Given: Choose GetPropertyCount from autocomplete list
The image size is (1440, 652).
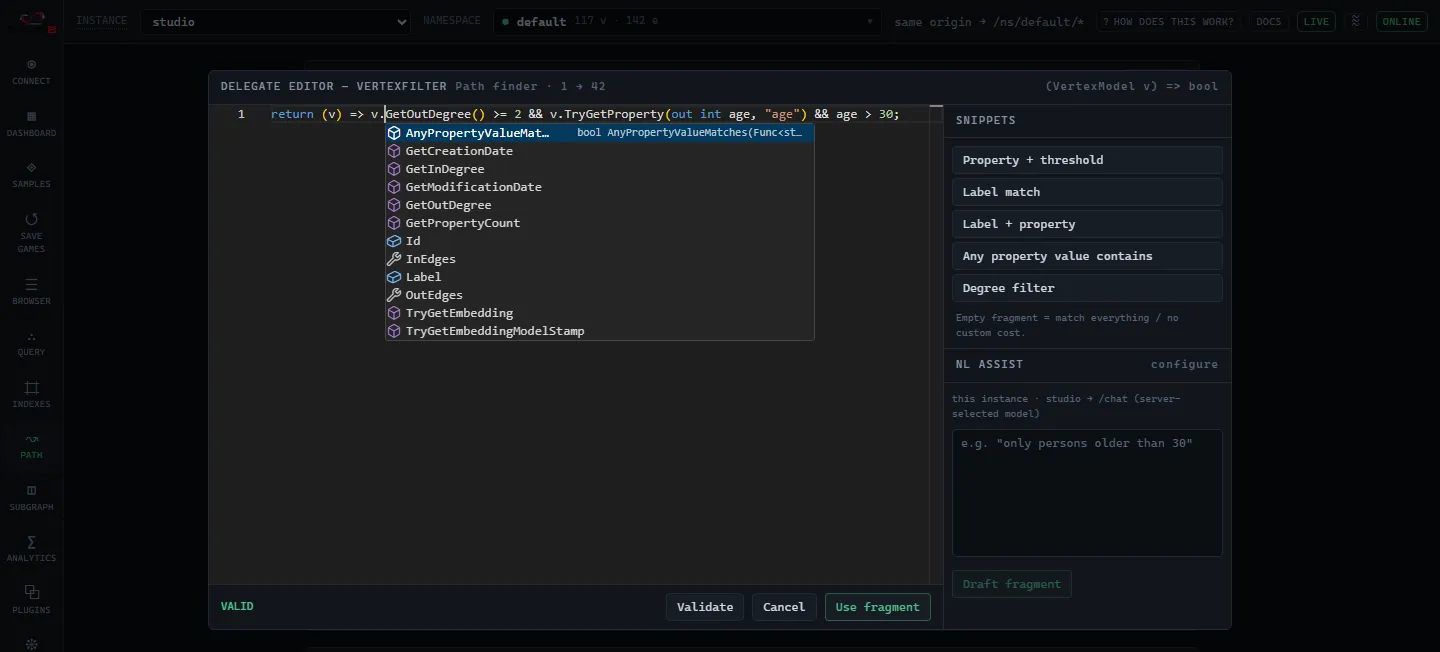Looking at the screenshot, I should [600, 223].
